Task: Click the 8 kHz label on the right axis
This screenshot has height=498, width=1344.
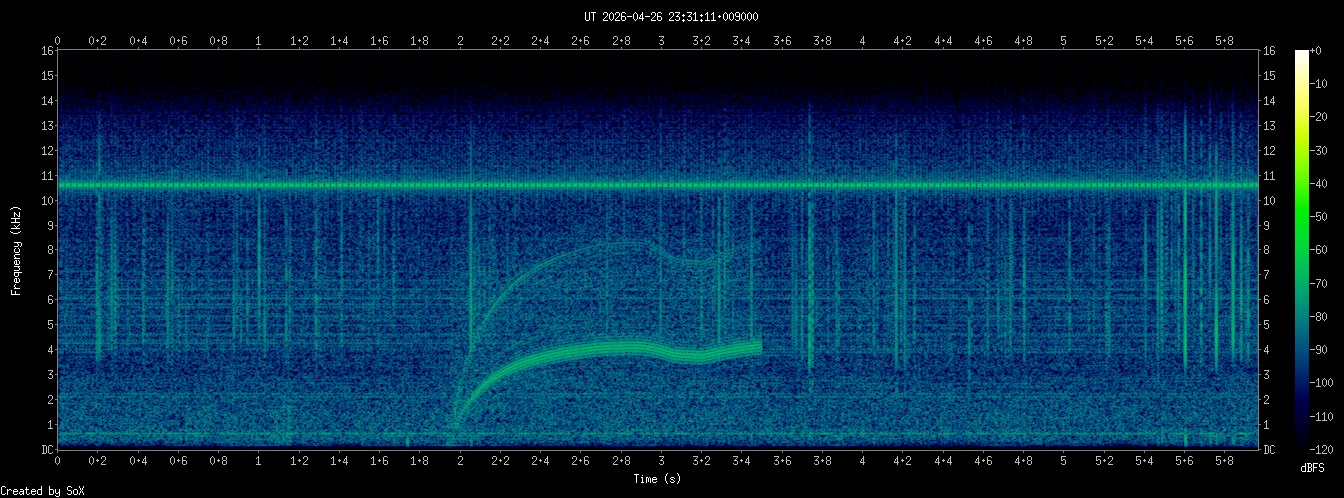Action: point(1268,250)
